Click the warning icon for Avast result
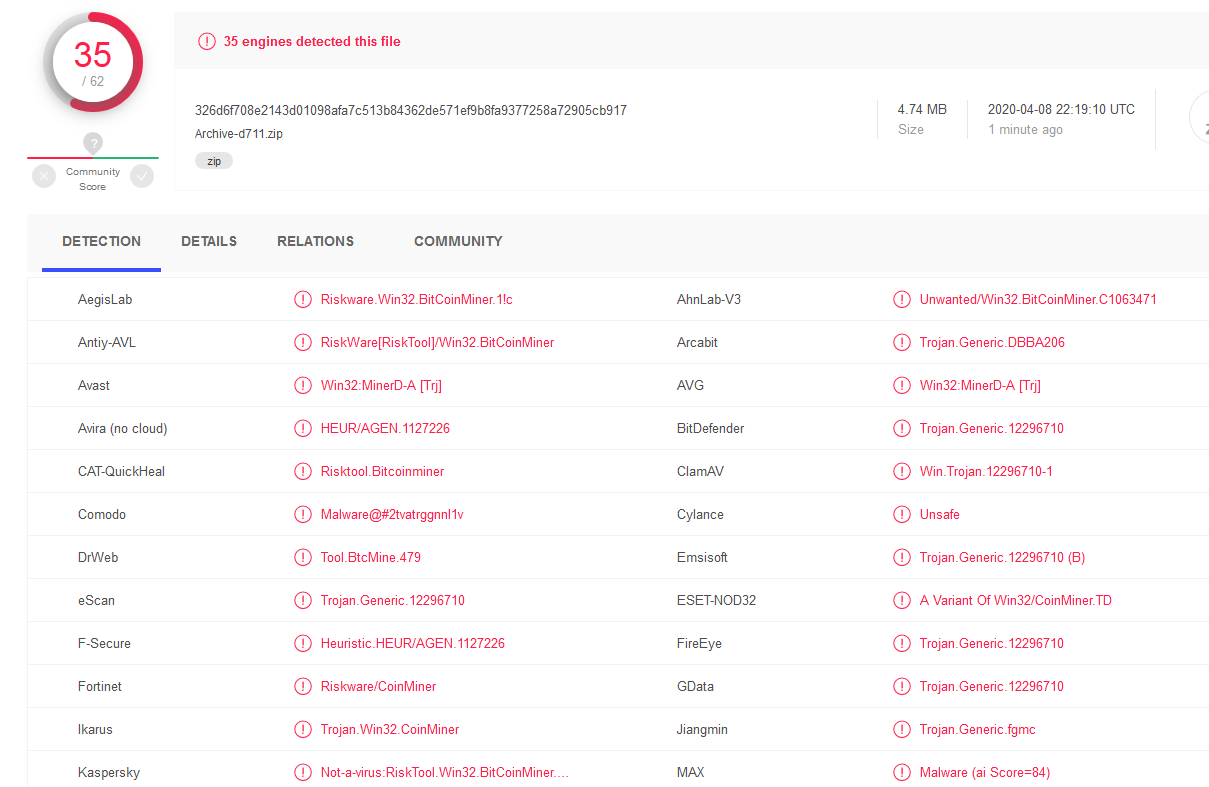 pos(303,385)
